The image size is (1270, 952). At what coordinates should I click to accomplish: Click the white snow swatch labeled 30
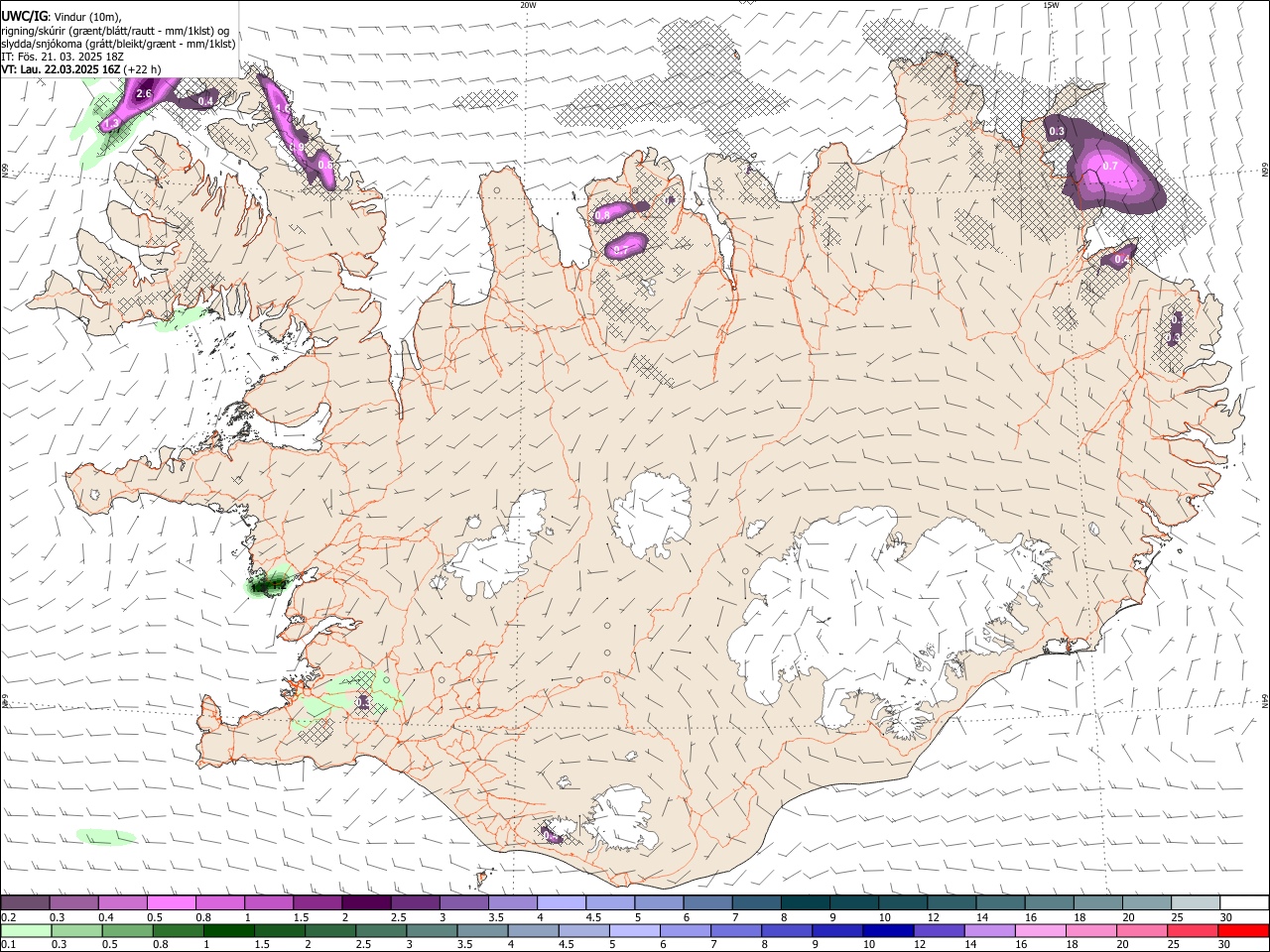point(1244,903)
